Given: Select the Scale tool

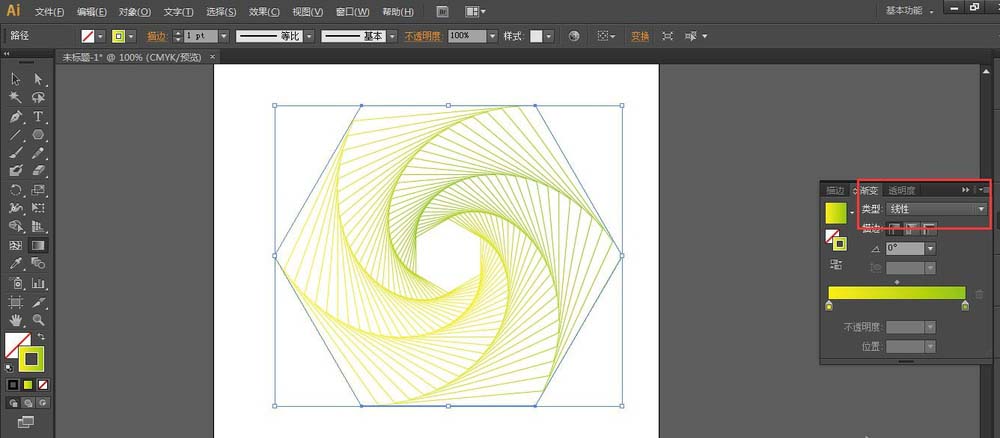Looking at the screenshot, I should tap(38, 189).
